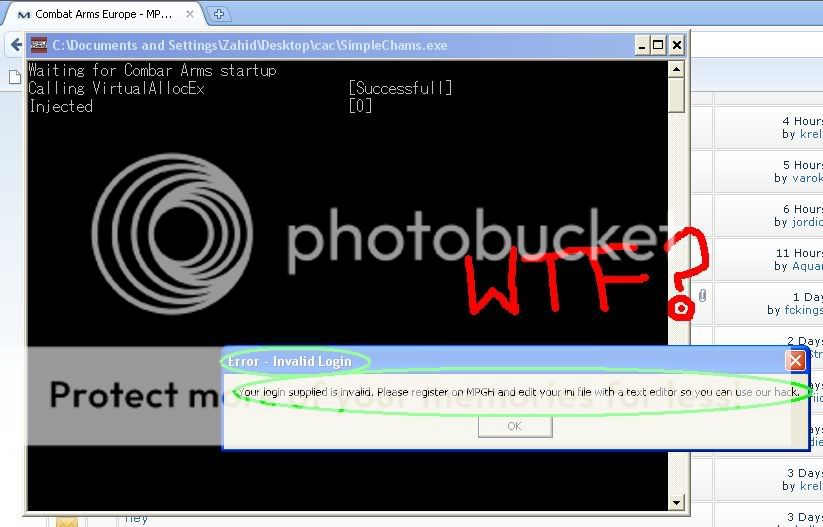
Task: Close the Error - Invalid Login dialog
Action: (x=795, y=361)
